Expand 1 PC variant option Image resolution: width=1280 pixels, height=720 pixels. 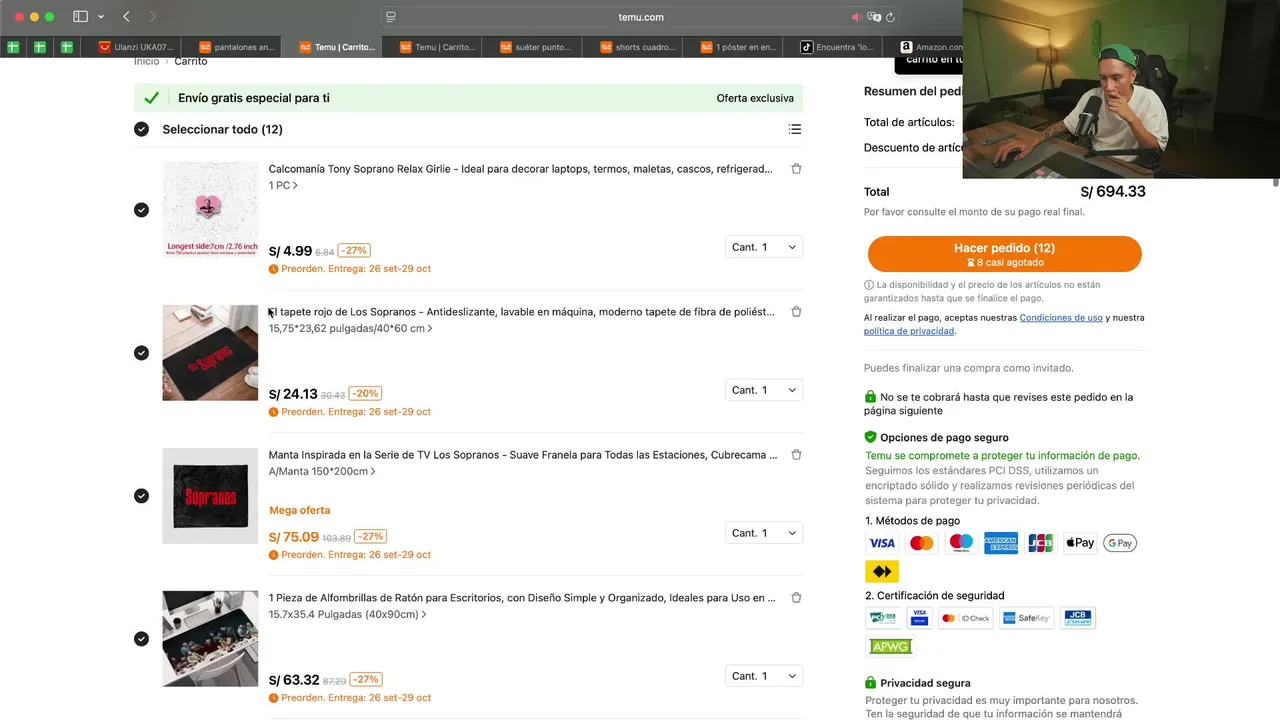pos(283,186)
